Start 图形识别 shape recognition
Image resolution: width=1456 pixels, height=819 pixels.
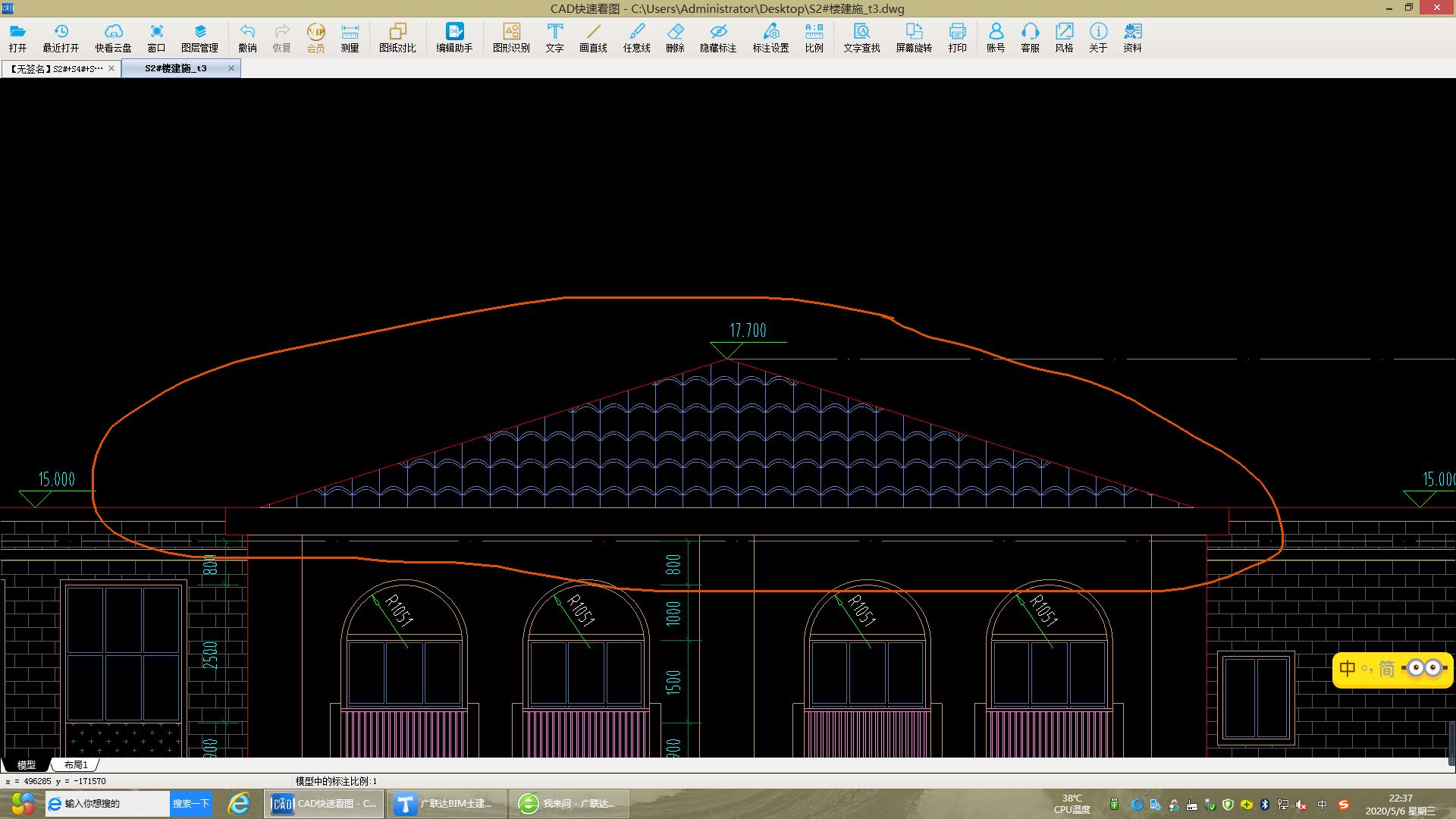tap(511, 38)
